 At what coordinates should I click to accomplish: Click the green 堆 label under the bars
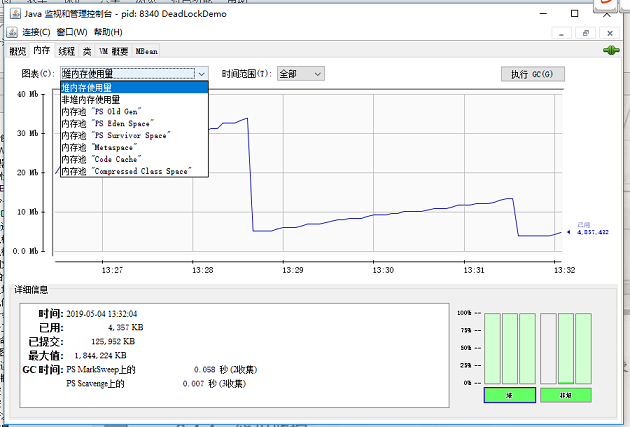(510, 396)
